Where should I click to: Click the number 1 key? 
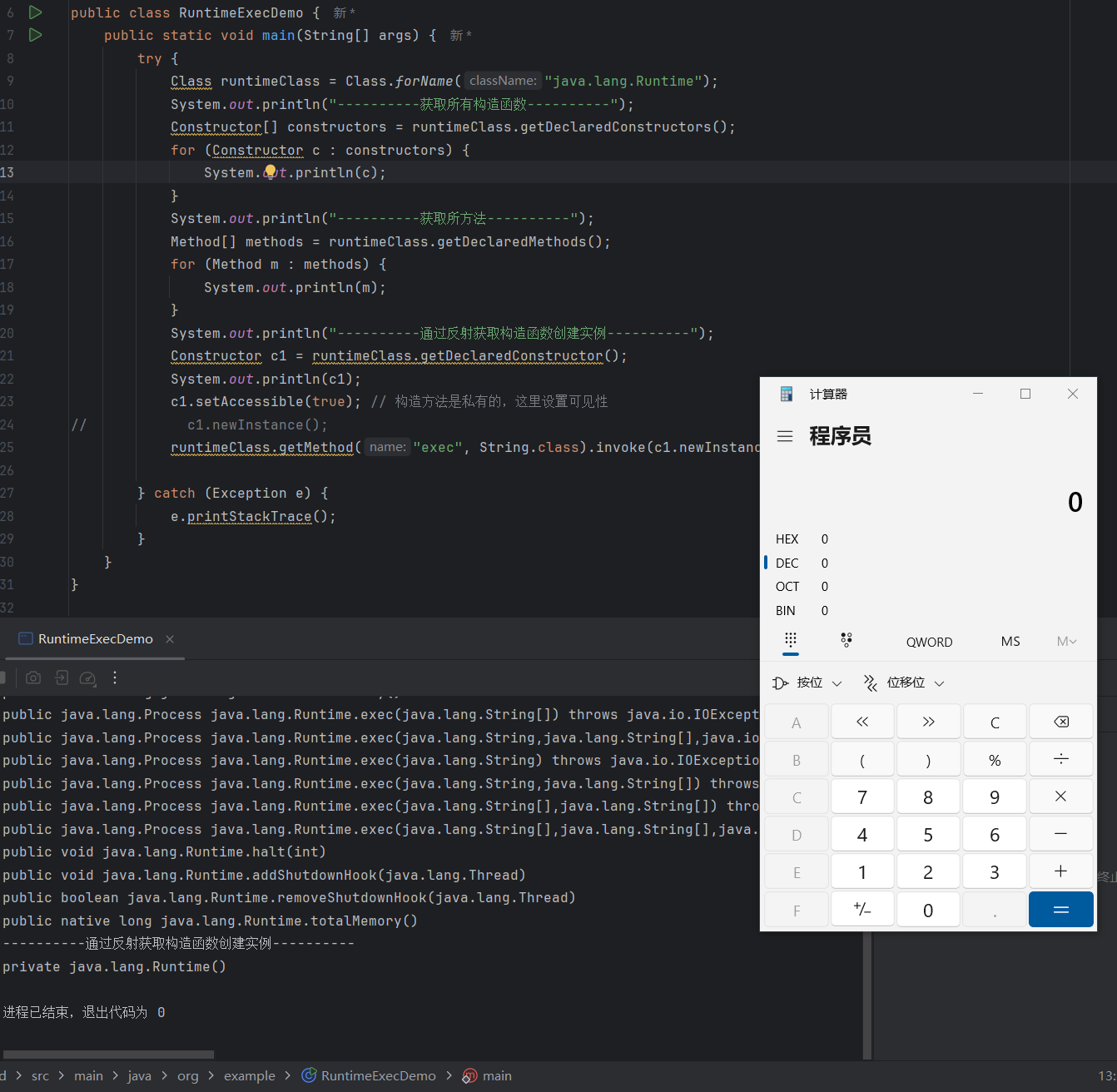click(862, 871)
